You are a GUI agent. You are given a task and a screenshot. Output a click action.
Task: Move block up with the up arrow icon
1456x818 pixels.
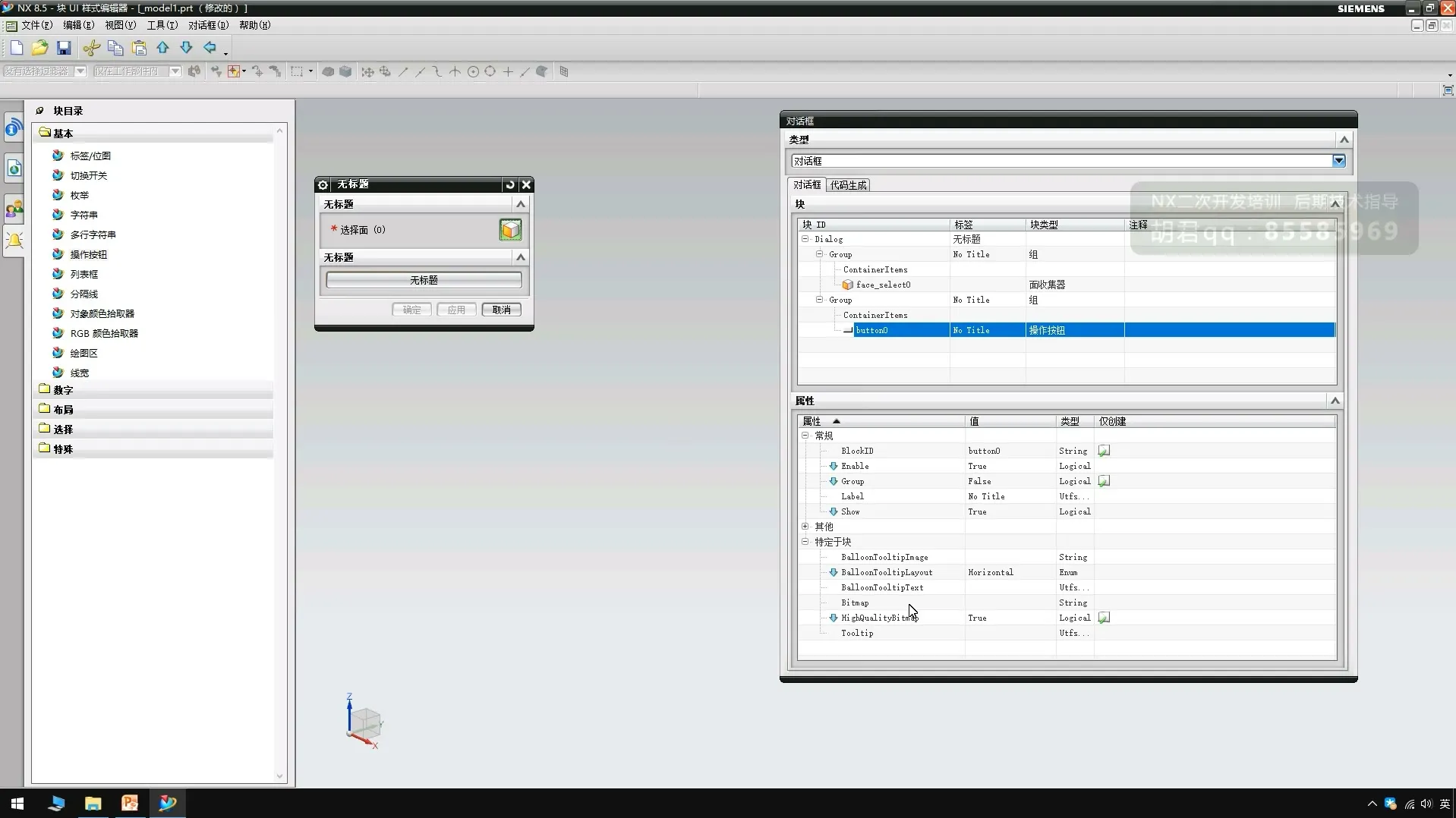click(162, 48)
